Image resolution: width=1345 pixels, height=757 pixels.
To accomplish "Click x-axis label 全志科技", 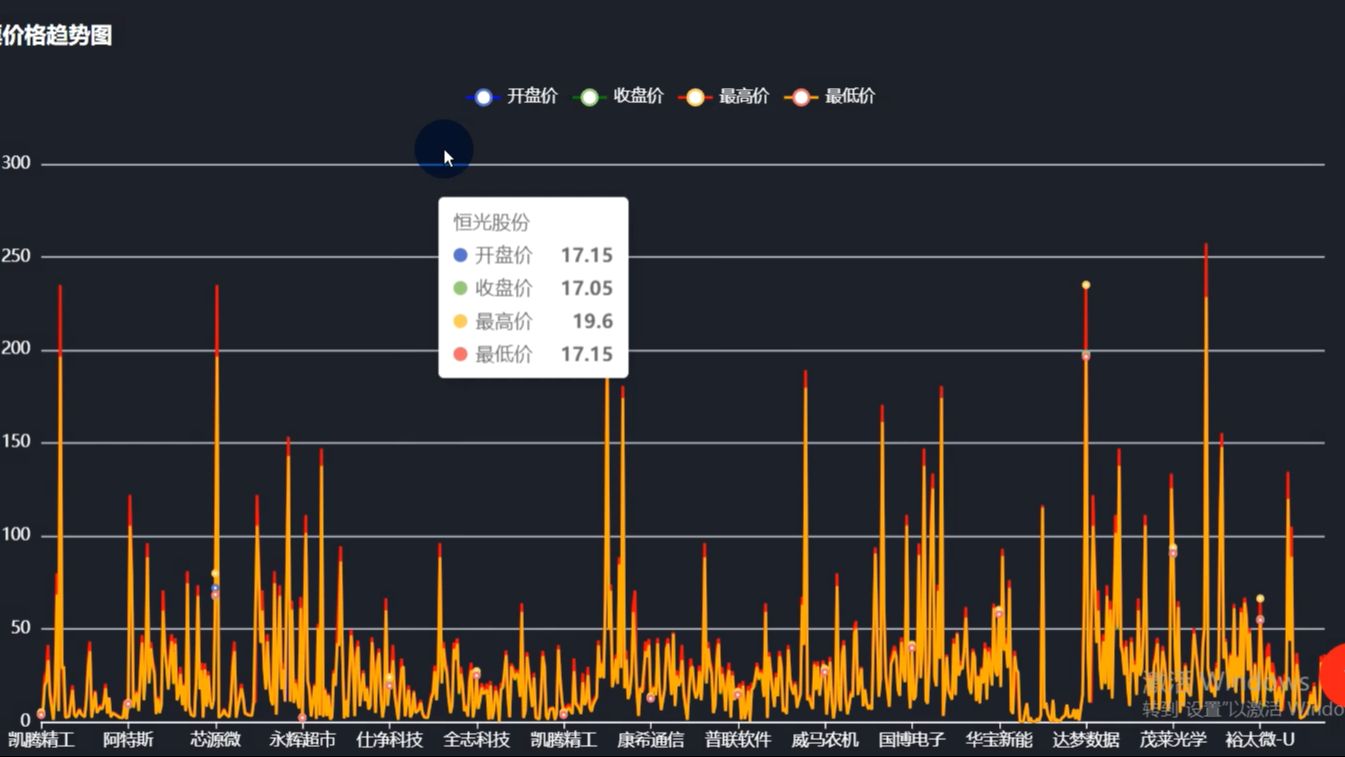I will pos(476,740).
